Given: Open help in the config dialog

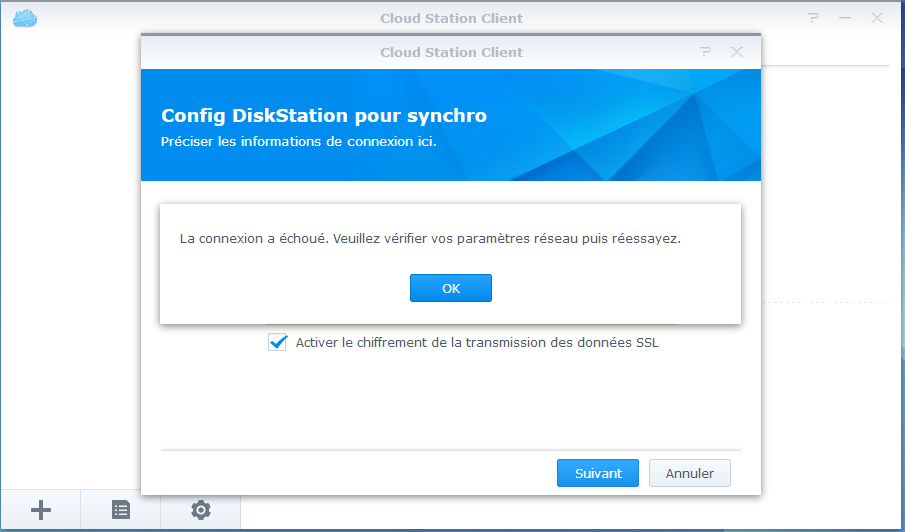Looking at the screenshot, I should pos(705,52).
